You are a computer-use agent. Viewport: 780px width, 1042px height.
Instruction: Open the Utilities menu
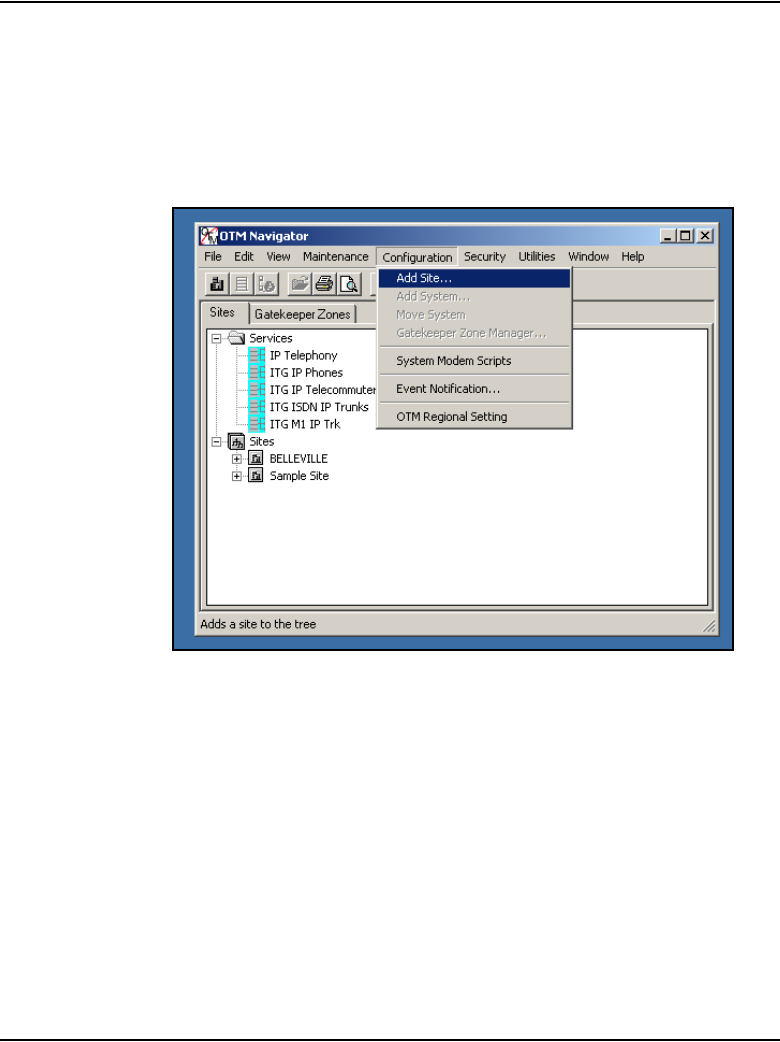[x=537, y=257]
